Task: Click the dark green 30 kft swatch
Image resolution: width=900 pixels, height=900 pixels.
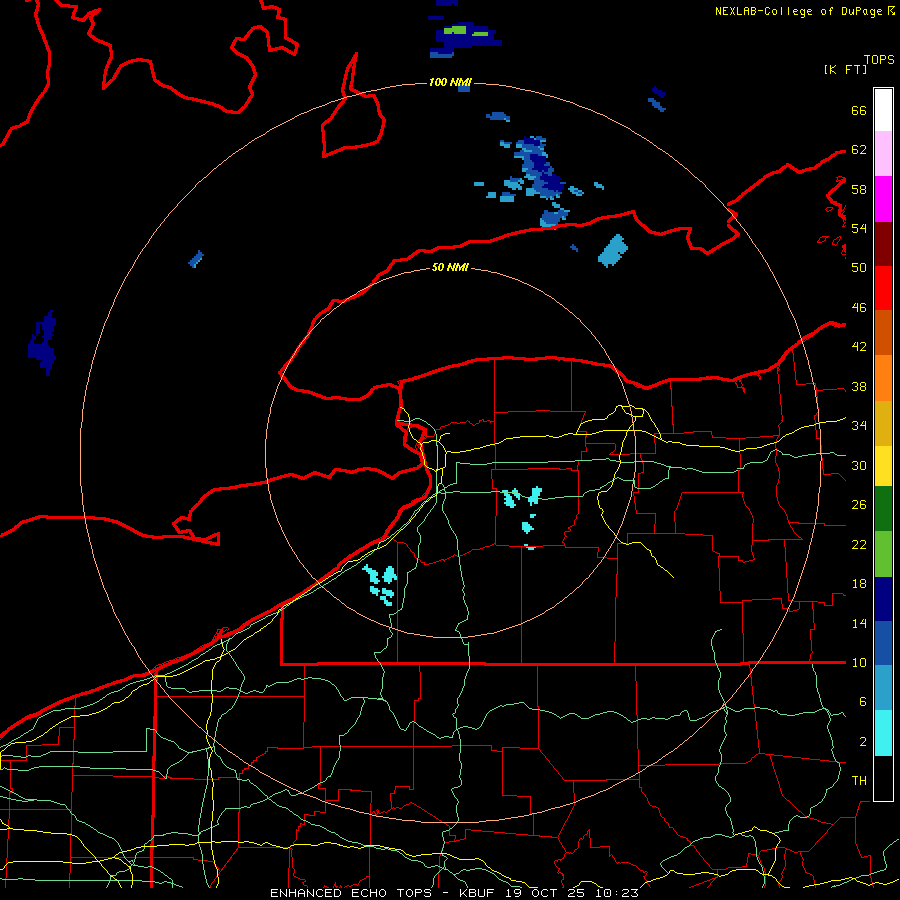Action: [883, 509]
